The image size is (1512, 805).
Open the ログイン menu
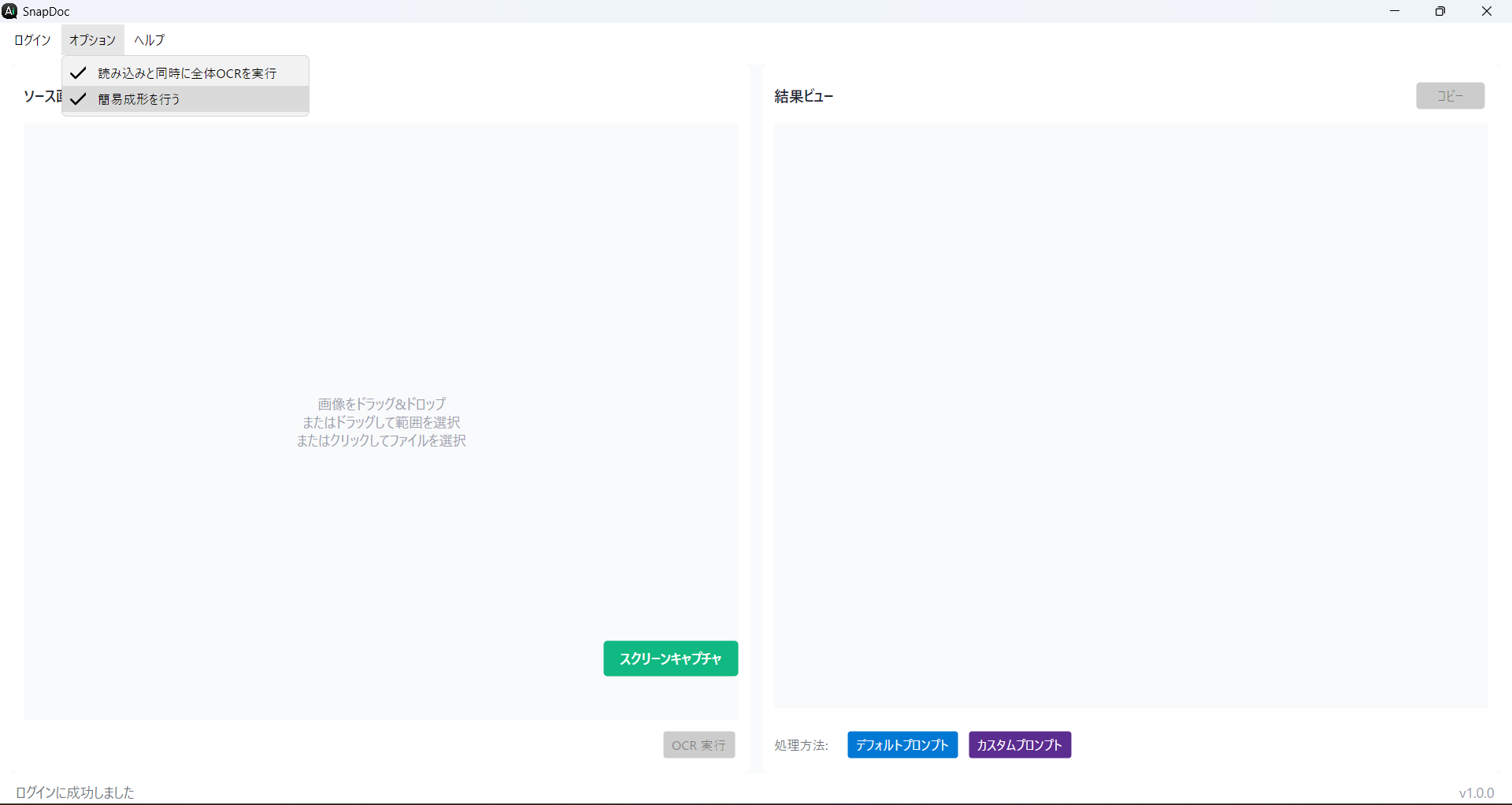point(32,40)
